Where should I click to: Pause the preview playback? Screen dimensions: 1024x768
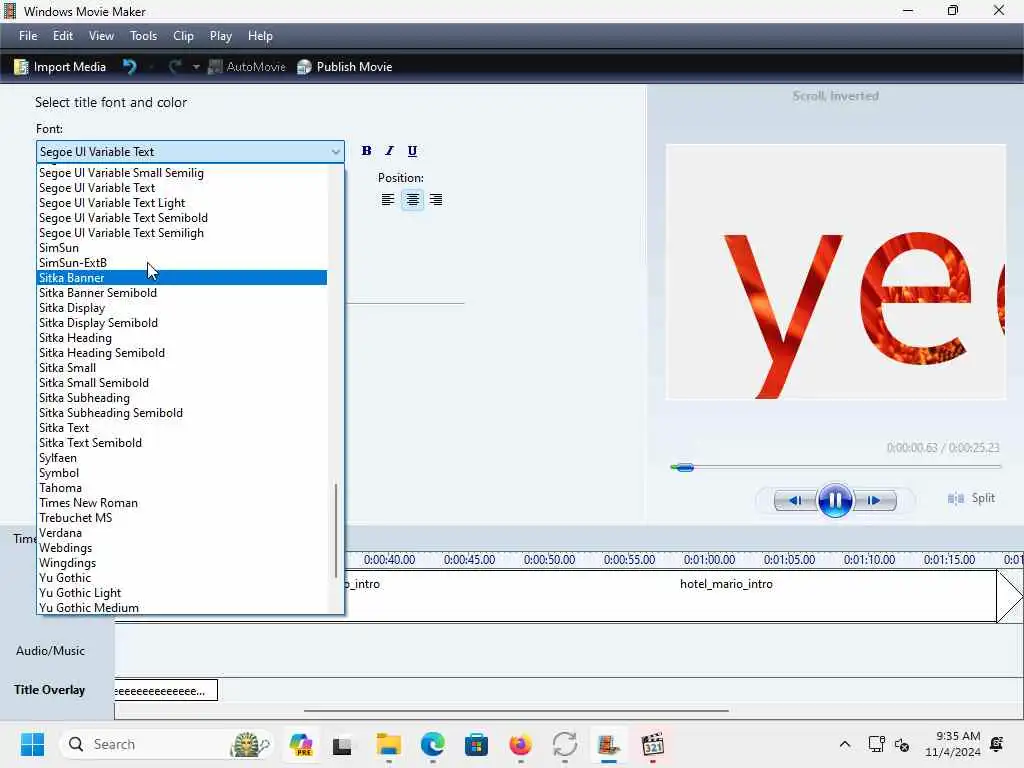point(835,501)
